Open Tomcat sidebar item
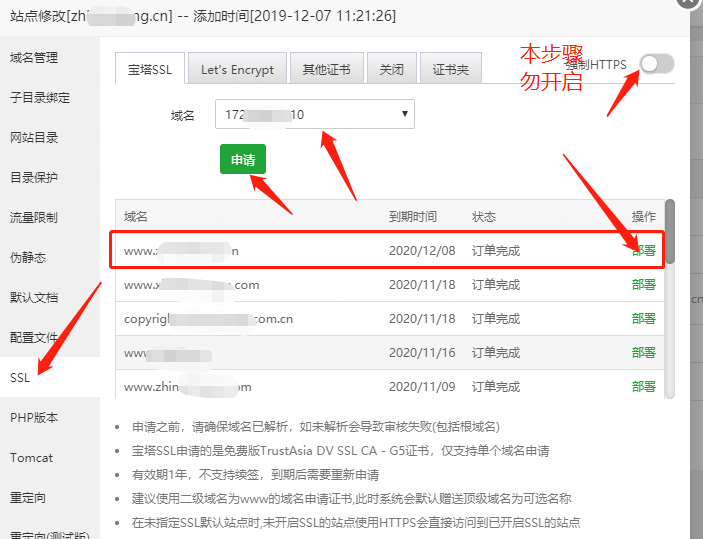The image size is (703, 539). [x=31, y=457]
